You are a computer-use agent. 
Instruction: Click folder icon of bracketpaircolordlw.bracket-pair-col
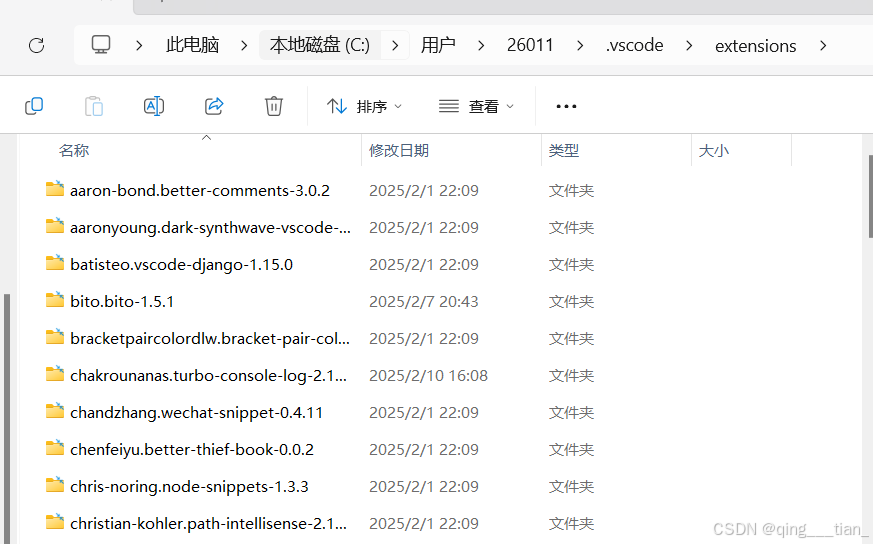55,337
